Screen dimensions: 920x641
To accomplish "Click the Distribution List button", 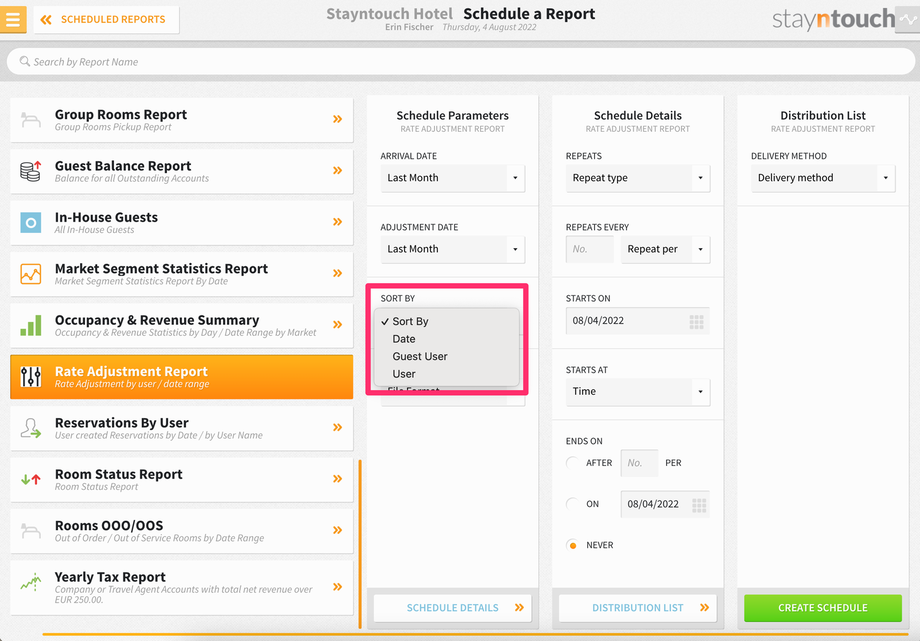I will point(638,608).
